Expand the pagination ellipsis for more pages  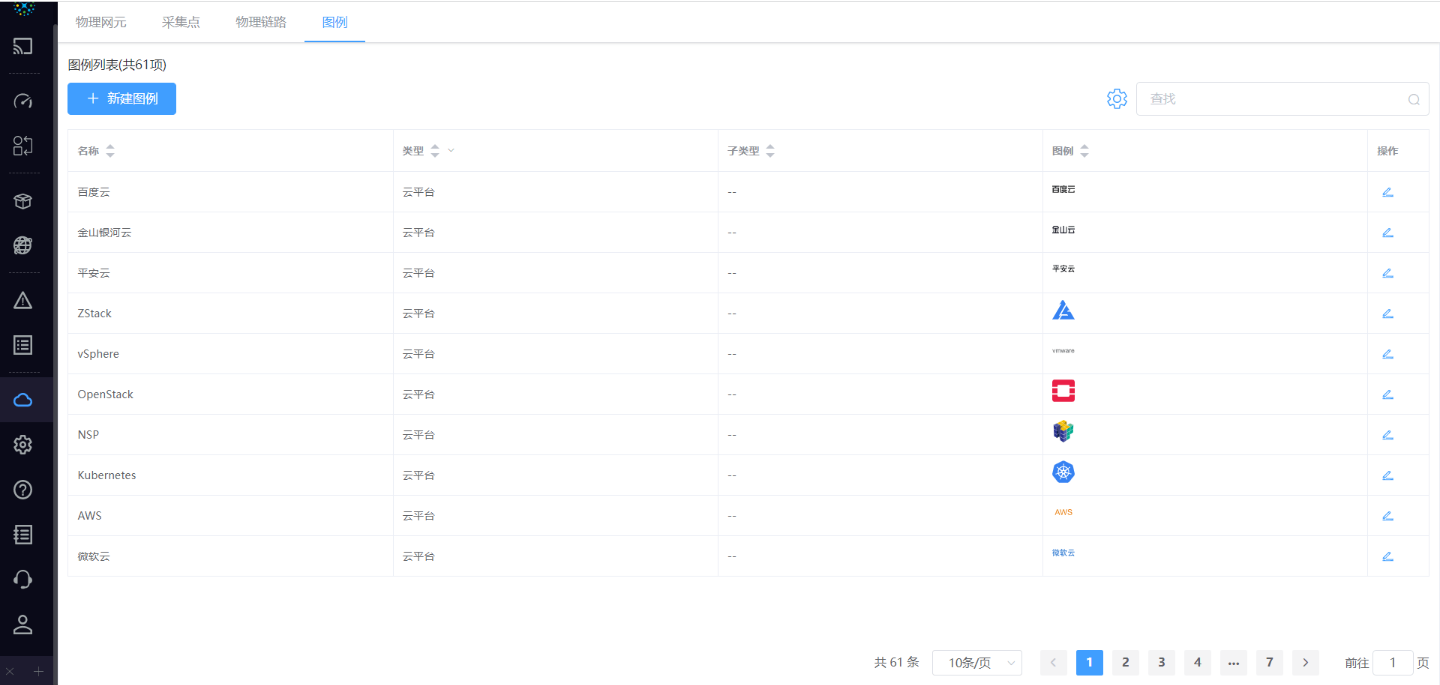point(1233,662)
